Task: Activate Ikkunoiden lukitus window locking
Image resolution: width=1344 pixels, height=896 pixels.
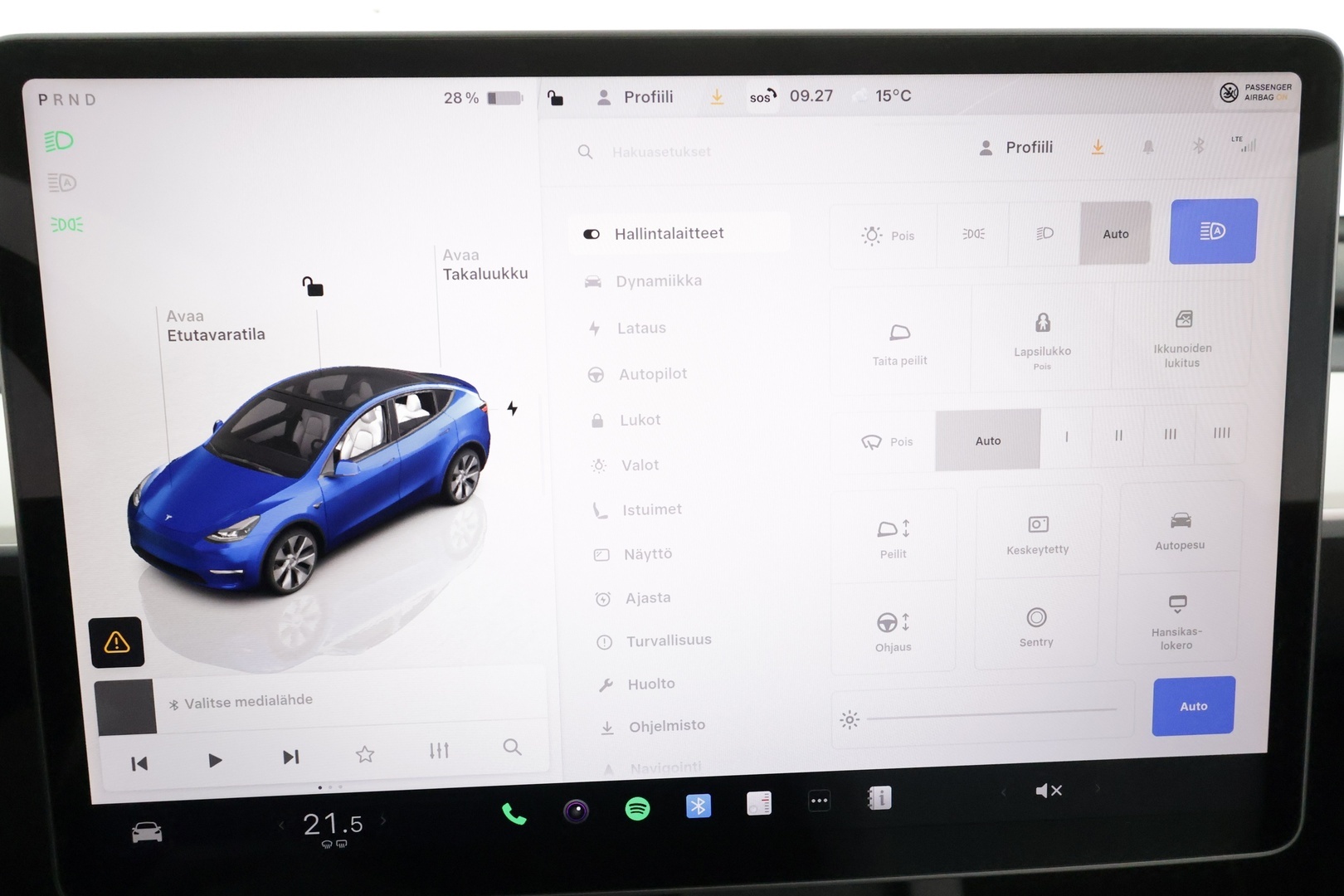Action: 1182,340
